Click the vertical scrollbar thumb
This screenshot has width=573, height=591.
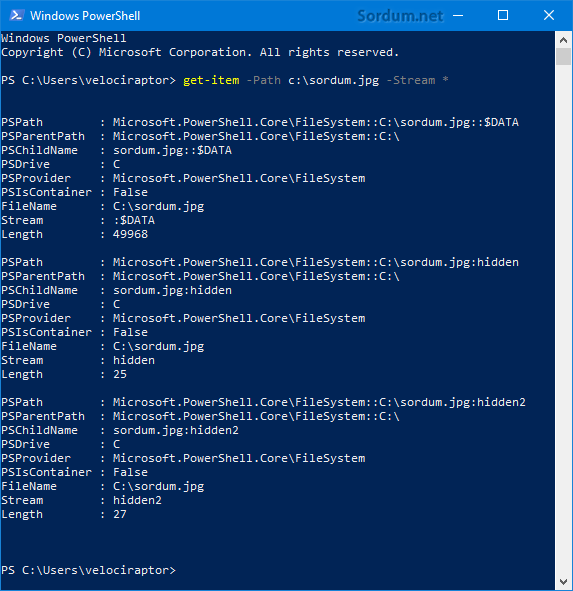tap(564, 56)
